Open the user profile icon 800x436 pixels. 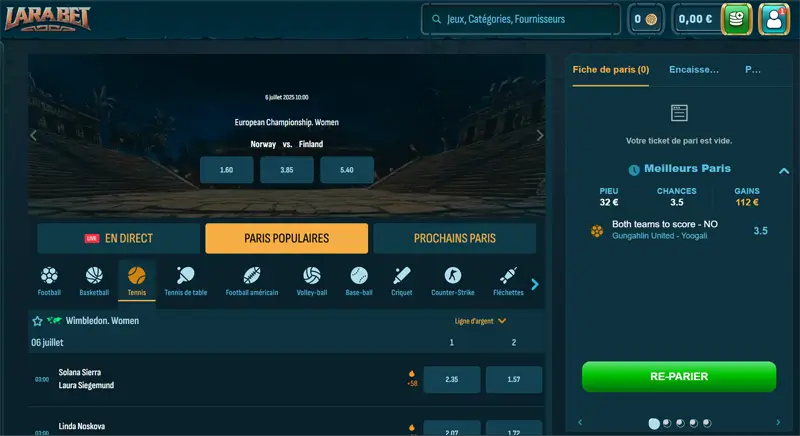click(774, 19)
